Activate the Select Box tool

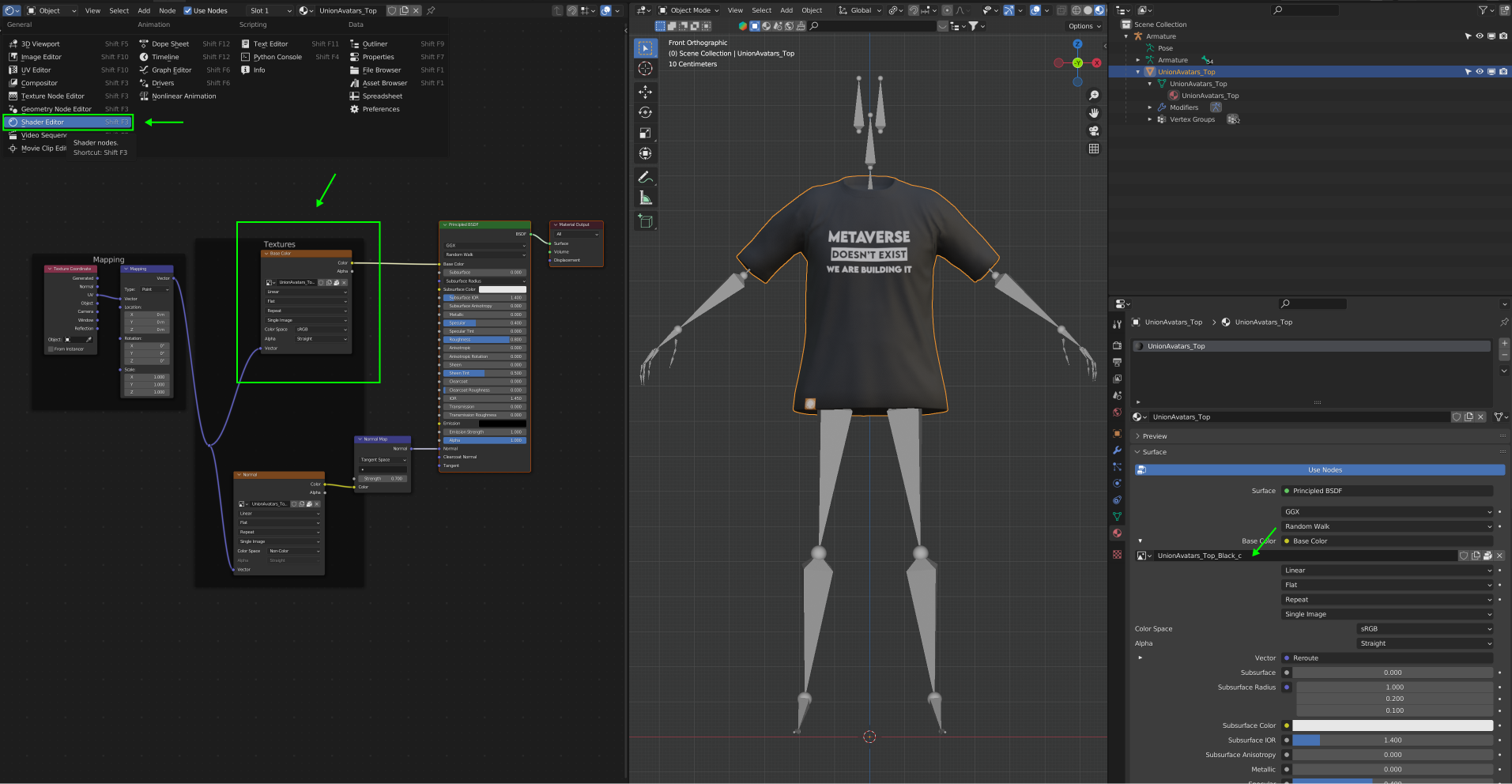pyautogui.click(x=645, y=48)
